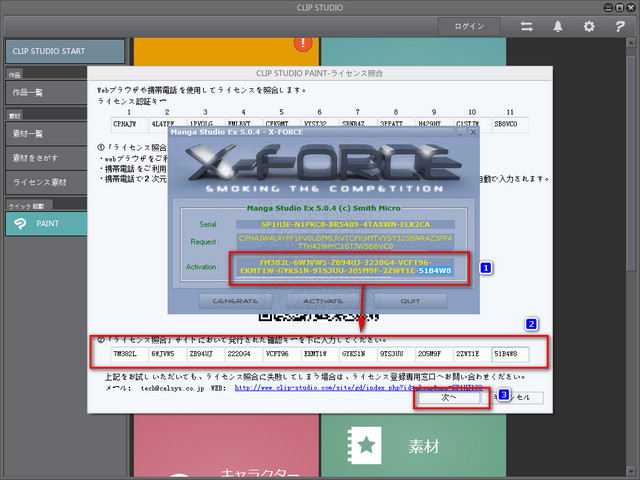Click confirmation key field containing GYKS1N
Viewport: 640px width, 480px height.
pos(358,354)
